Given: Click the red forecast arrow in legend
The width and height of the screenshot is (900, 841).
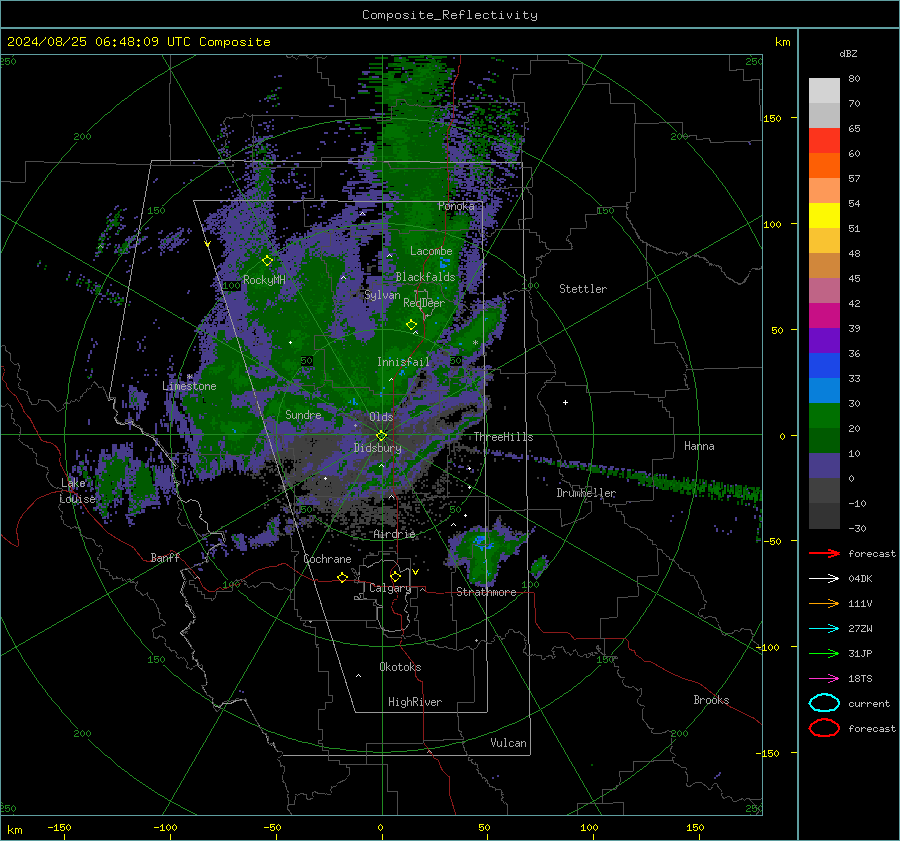Looking at the screenshot, I should [824, 553].
